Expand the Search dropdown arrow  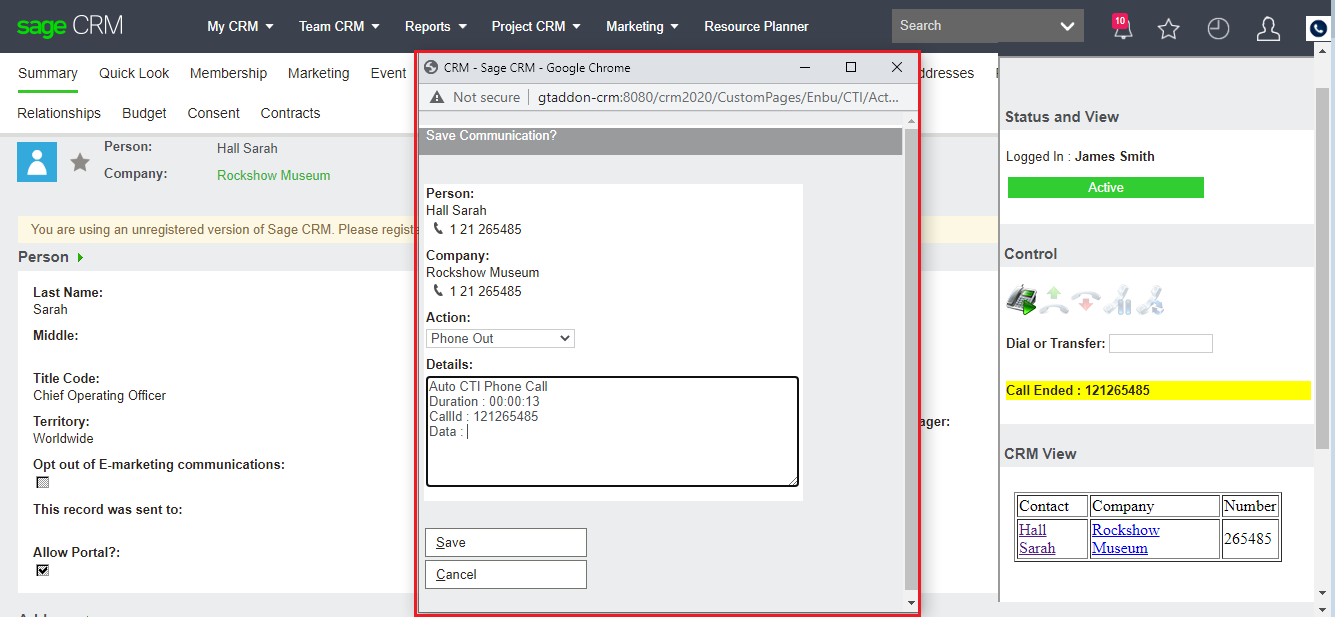click(x=1068, y=26)
